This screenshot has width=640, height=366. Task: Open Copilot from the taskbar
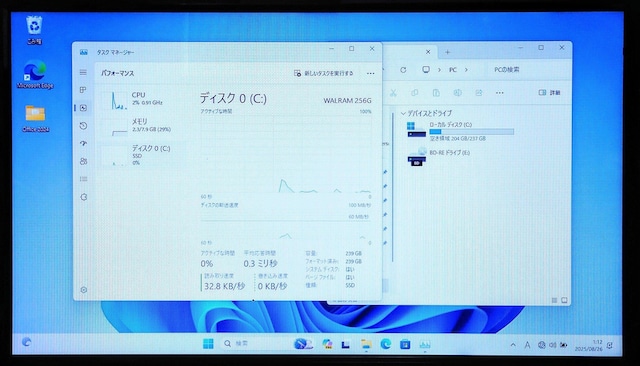point(327,344)
